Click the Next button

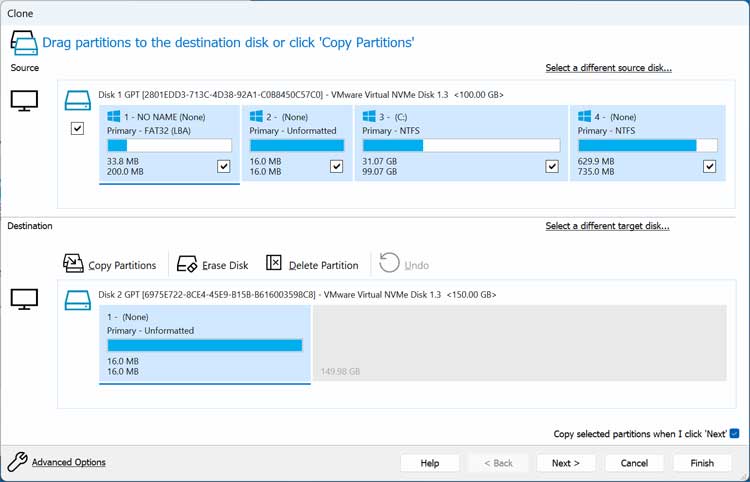566,463
